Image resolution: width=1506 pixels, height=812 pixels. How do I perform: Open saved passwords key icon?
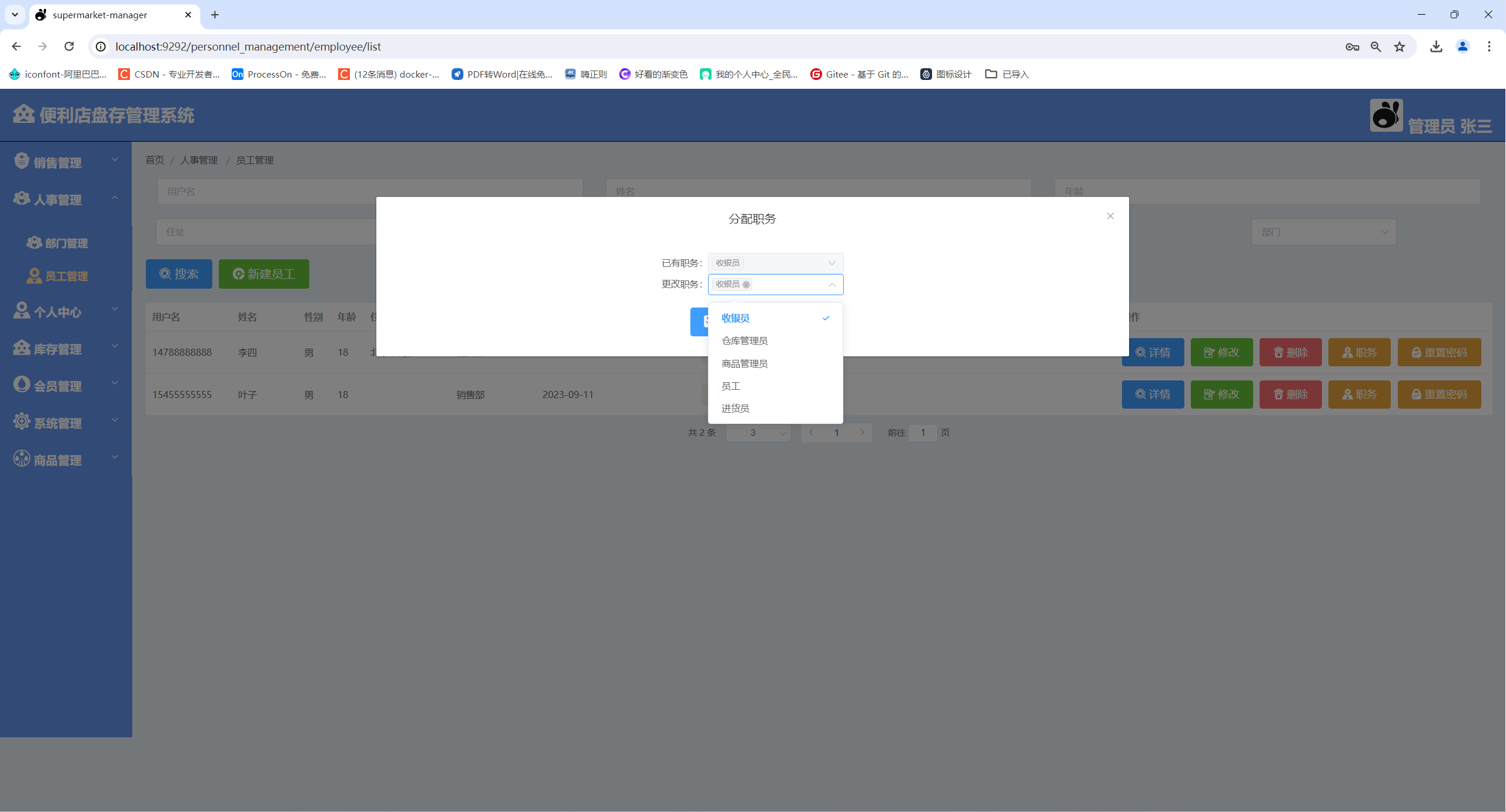coord(1352,46)
